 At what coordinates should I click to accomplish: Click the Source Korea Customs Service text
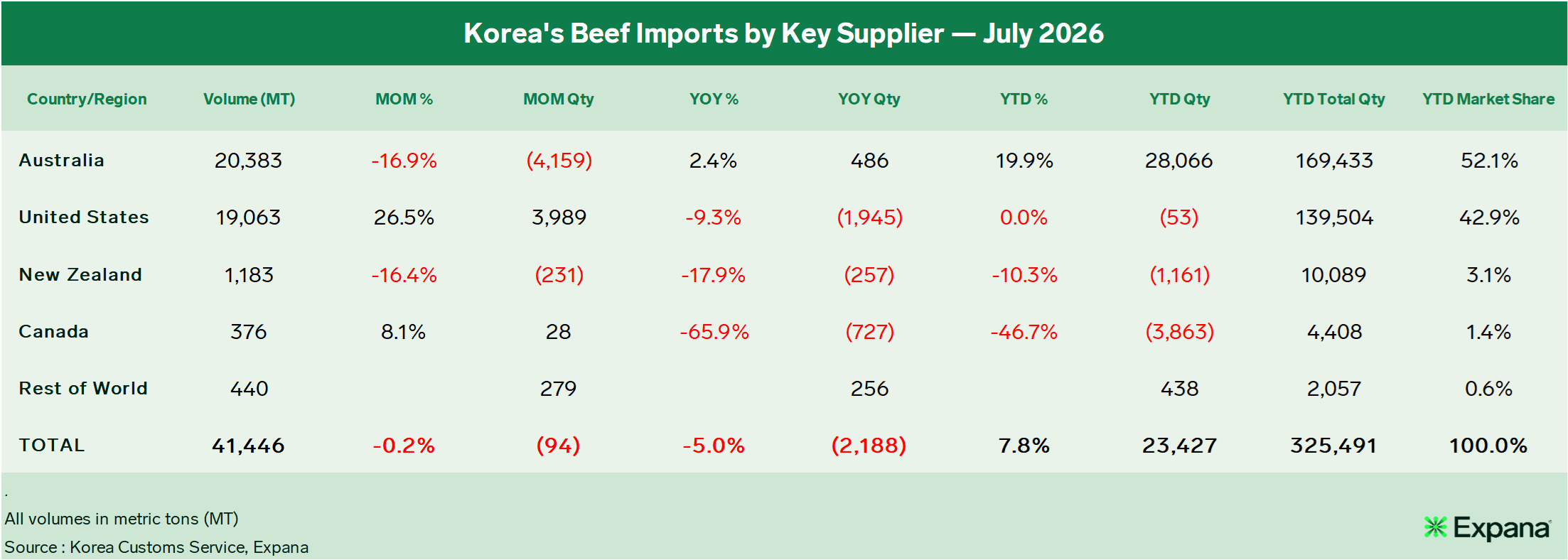click(156, 547)
